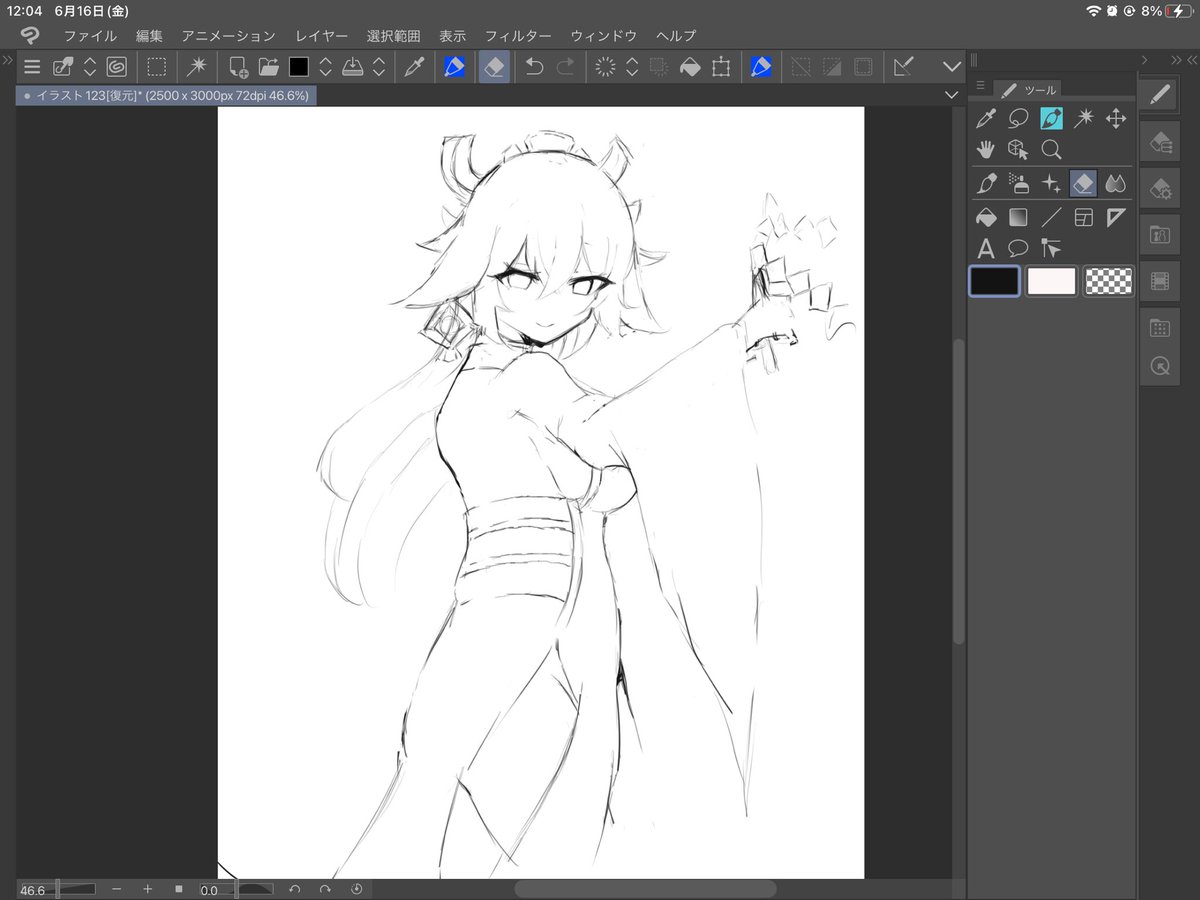
Task: Select the Fill bucket tool
Action: 986,216
